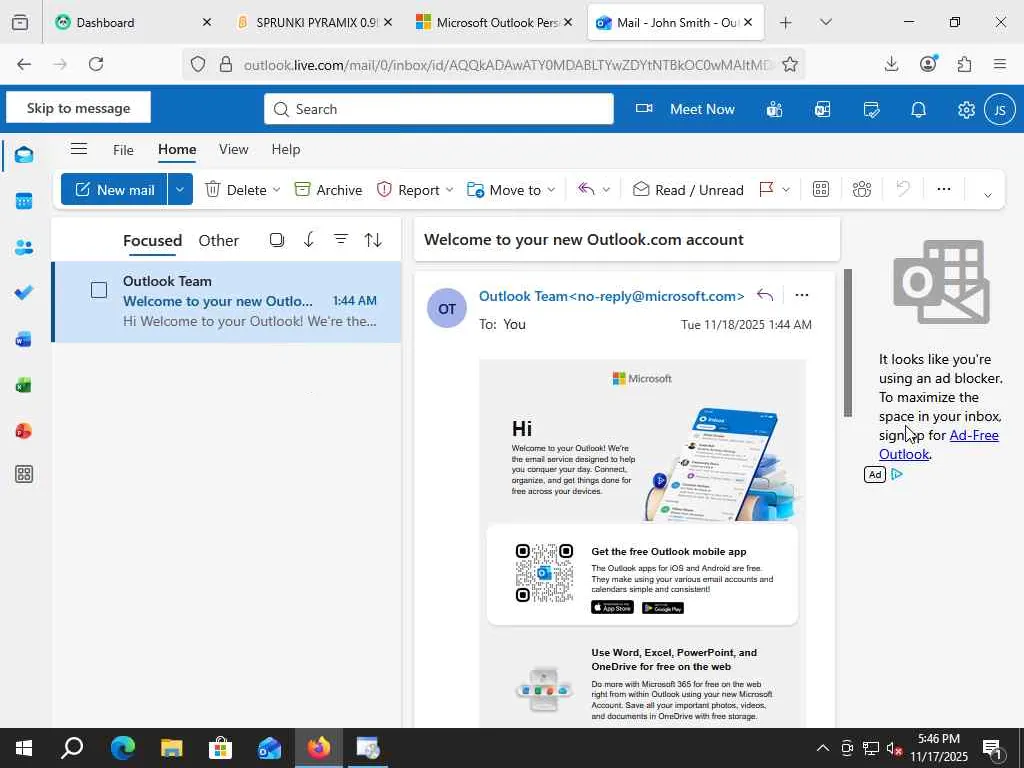Viewport: 1024px width, 768px height.
Task: Click the Google Play badge in the email
Action: pyautogui.click(x=662, y=607)
